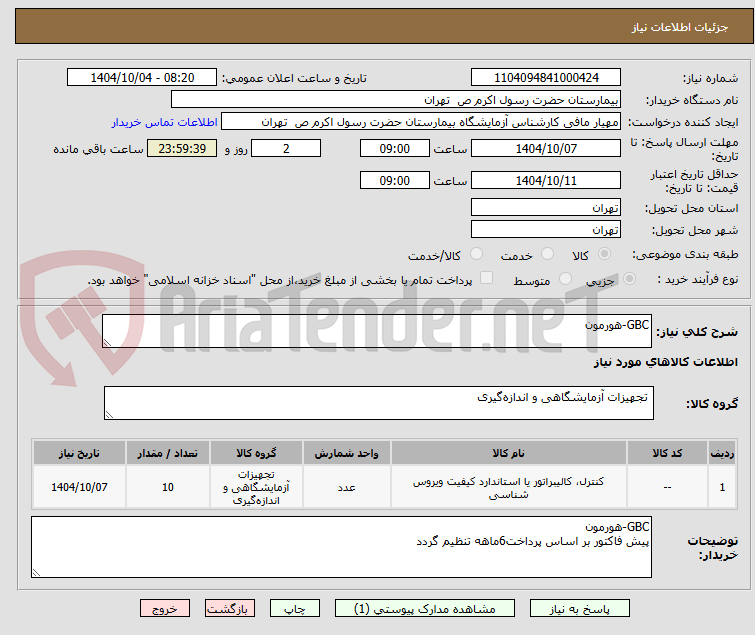
Task: Click the پاسخ به نیاز button
Action: (x=580, y=608)
